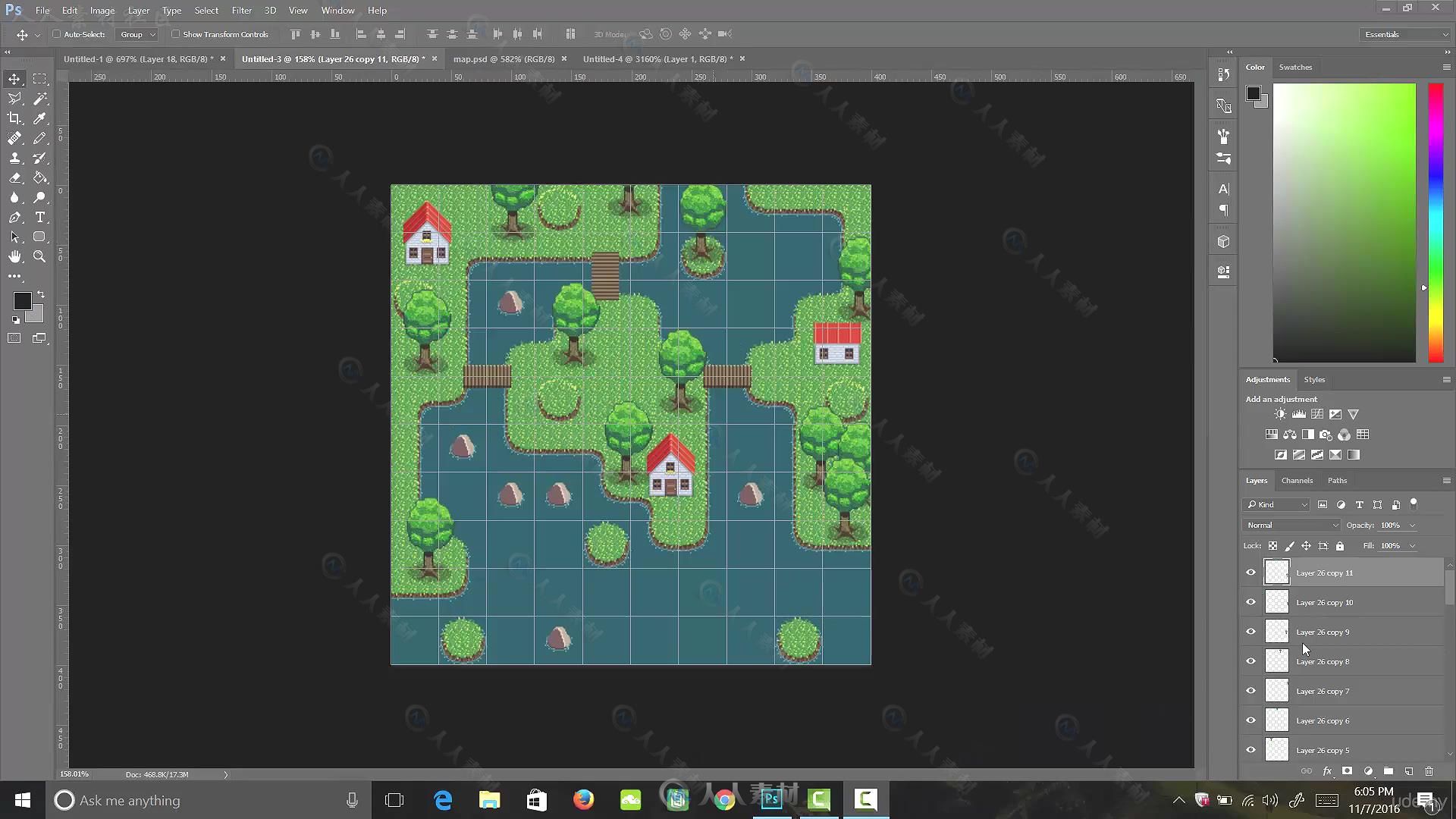Image resolution: width=1456 pixels, height=819 pixels.
Task: Open the Normal blend mode dropdown
Action: tap(1292, 525)
